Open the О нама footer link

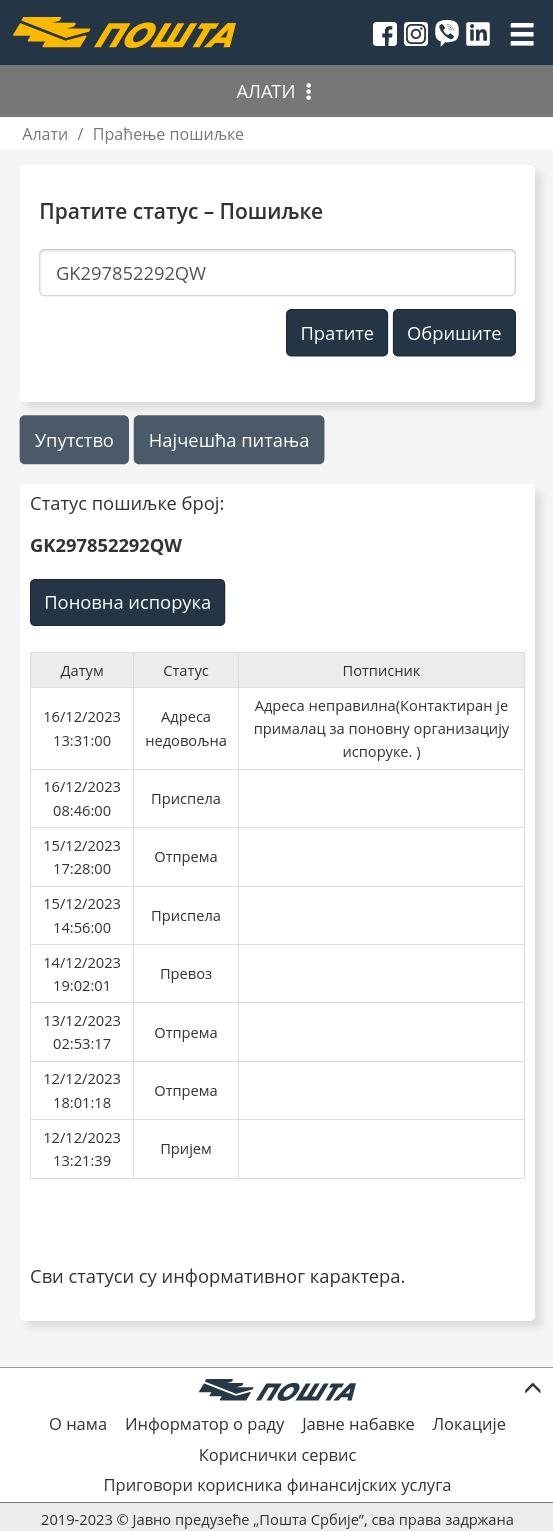(x=78, y=1424)
